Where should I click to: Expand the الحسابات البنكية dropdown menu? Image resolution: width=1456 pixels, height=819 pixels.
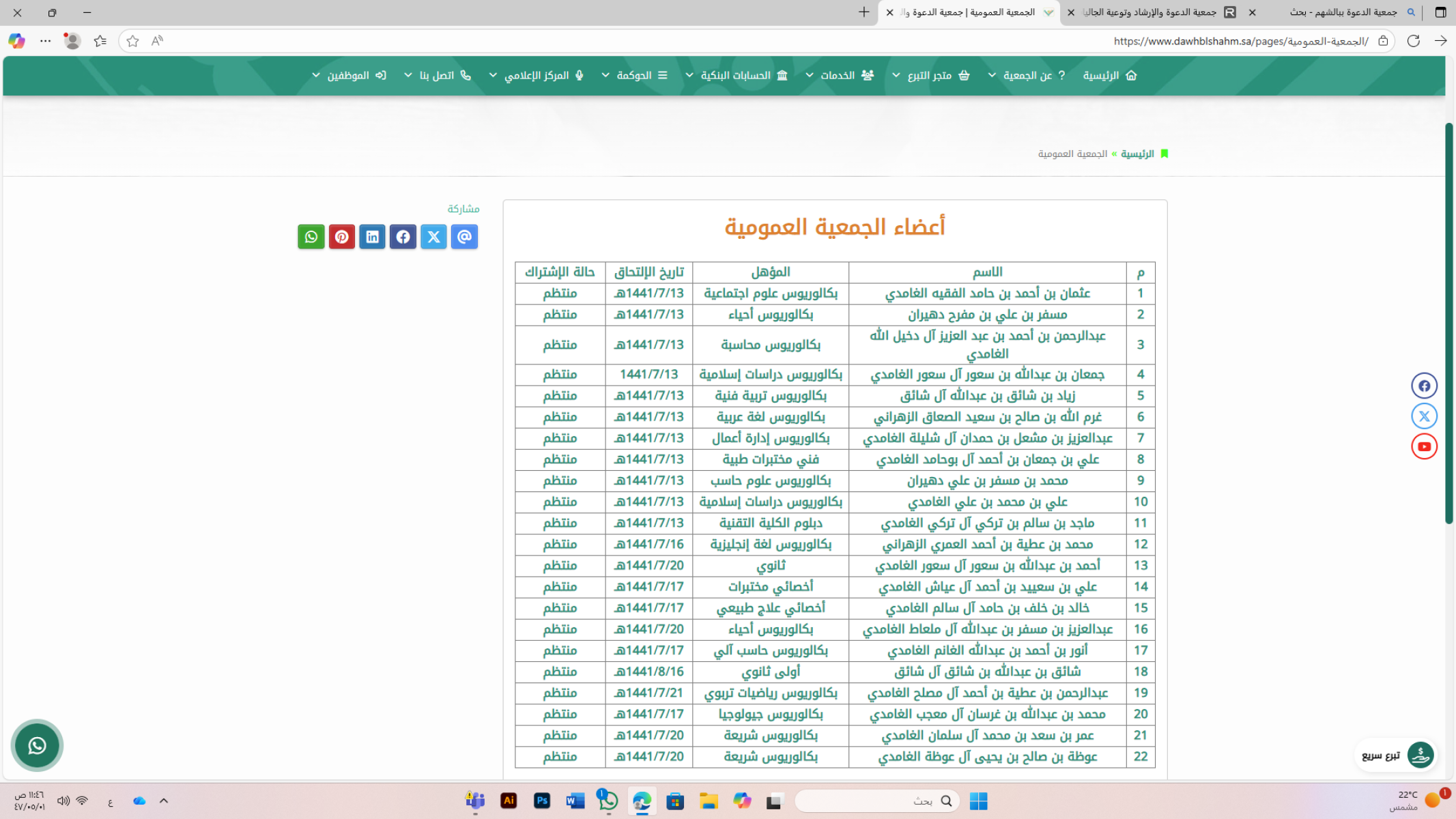click(736, 75)
